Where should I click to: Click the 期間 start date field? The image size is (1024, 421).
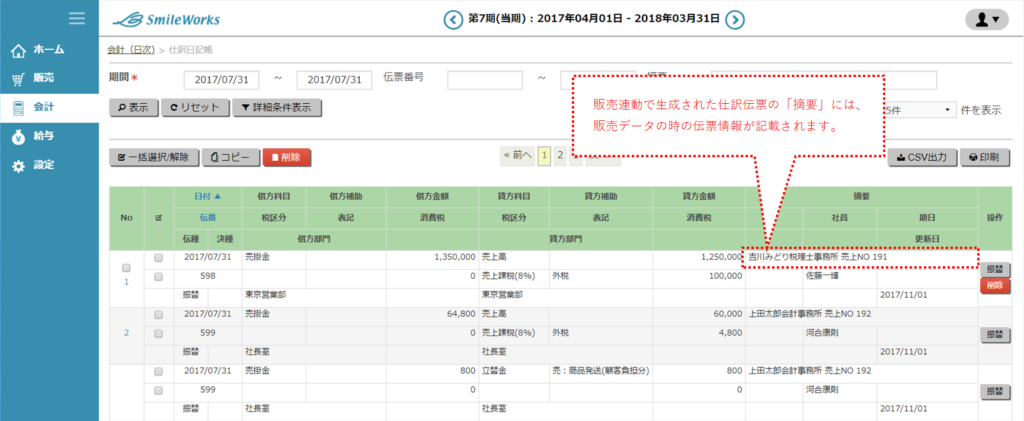pyautogui.click(x=223, y=80)
